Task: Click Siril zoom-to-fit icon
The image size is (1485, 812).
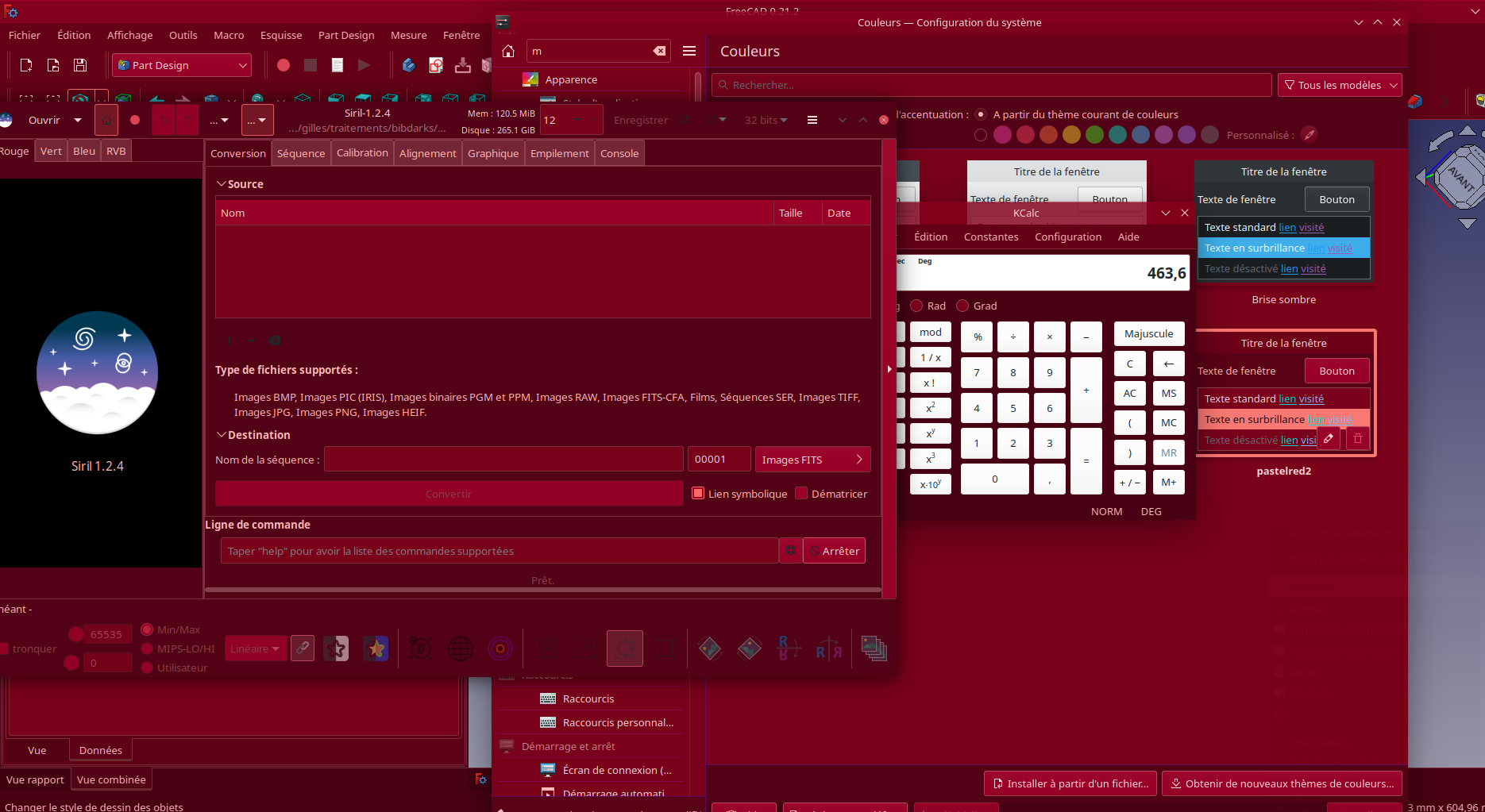Action: [625, 648]
